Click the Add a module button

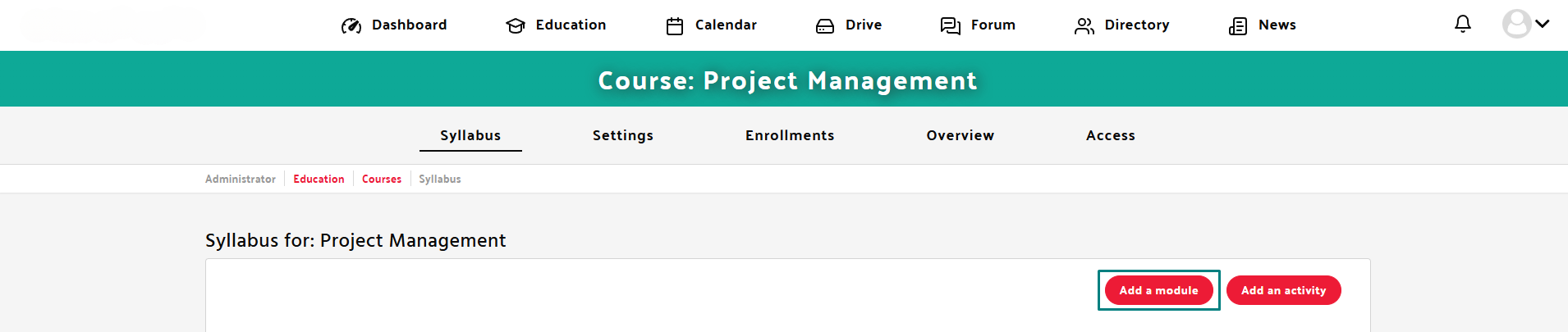[1159, 290]
